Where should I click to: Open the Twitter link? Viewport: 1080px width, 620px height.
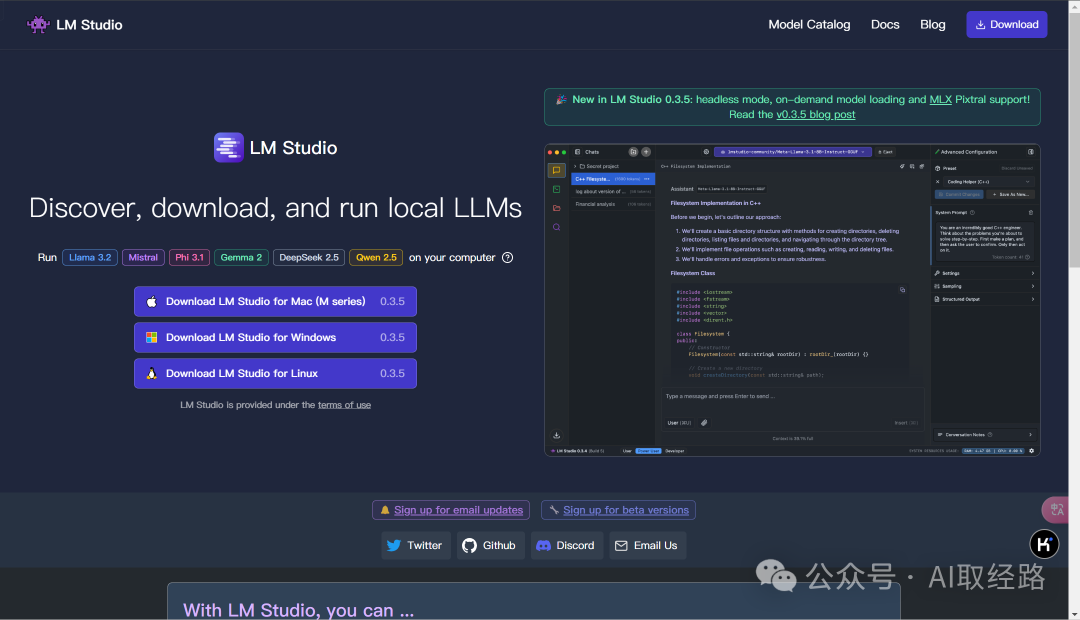tap(416, 546)
